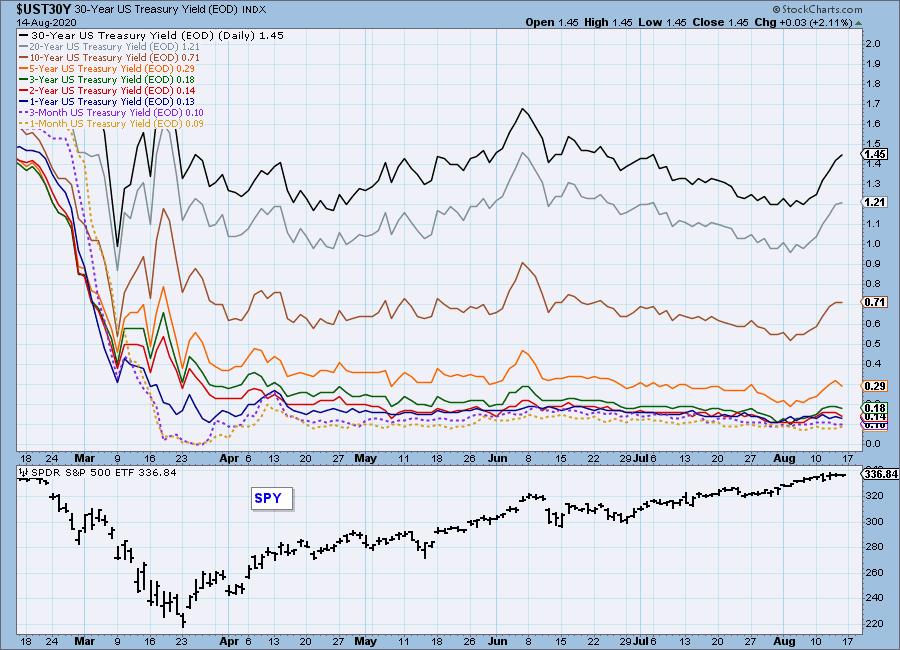Select the '30-Year US Treasury Yield (EOD) INDX' title
The image size is (900, 650).
click(x=170, y=10)
